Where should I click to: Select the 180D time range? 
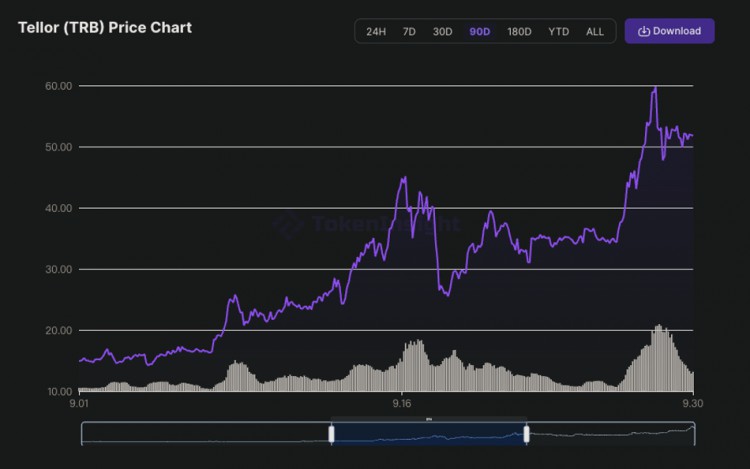pos(519,32)
